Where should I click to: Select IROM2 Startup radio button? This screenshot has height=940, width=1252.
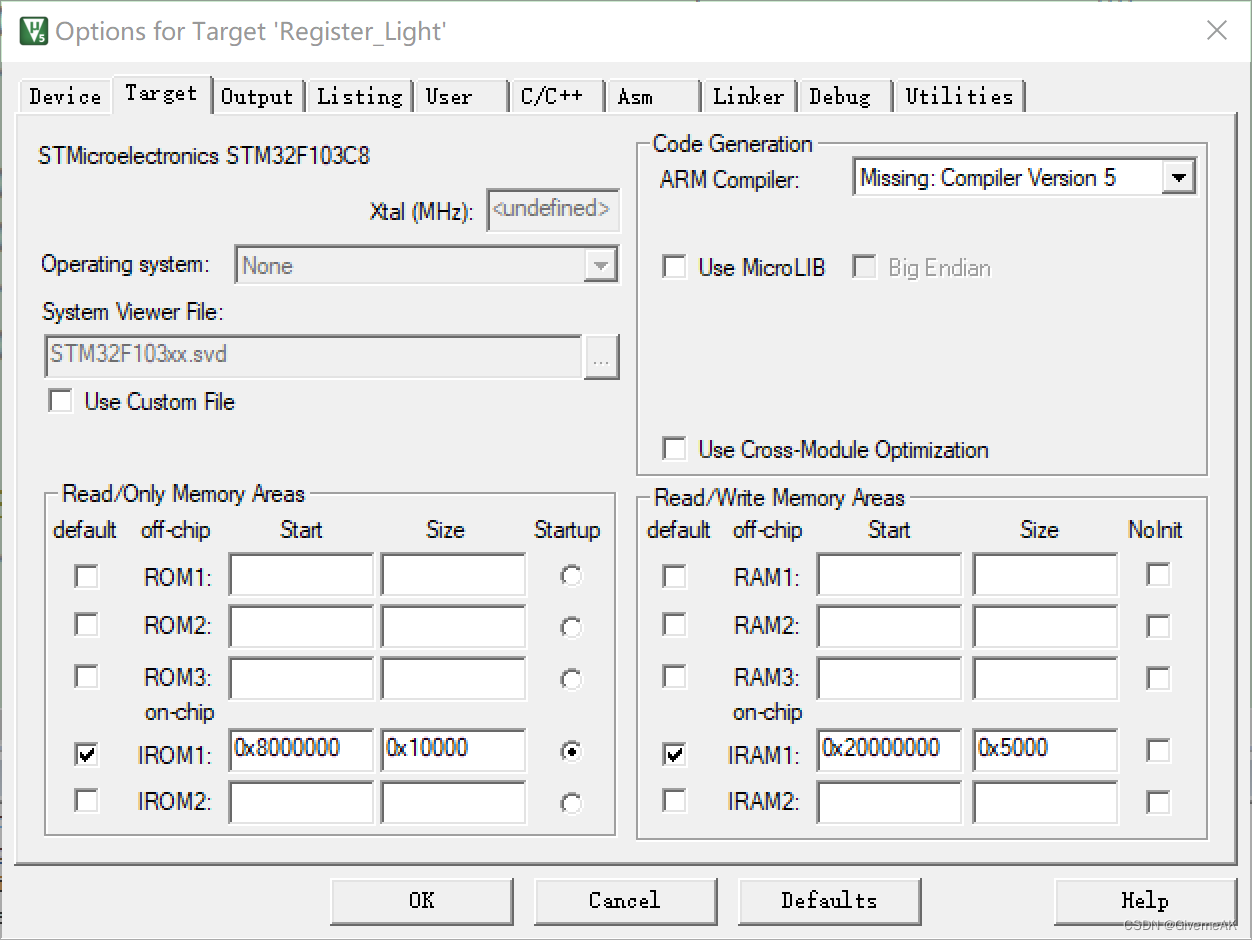[570, 802]
